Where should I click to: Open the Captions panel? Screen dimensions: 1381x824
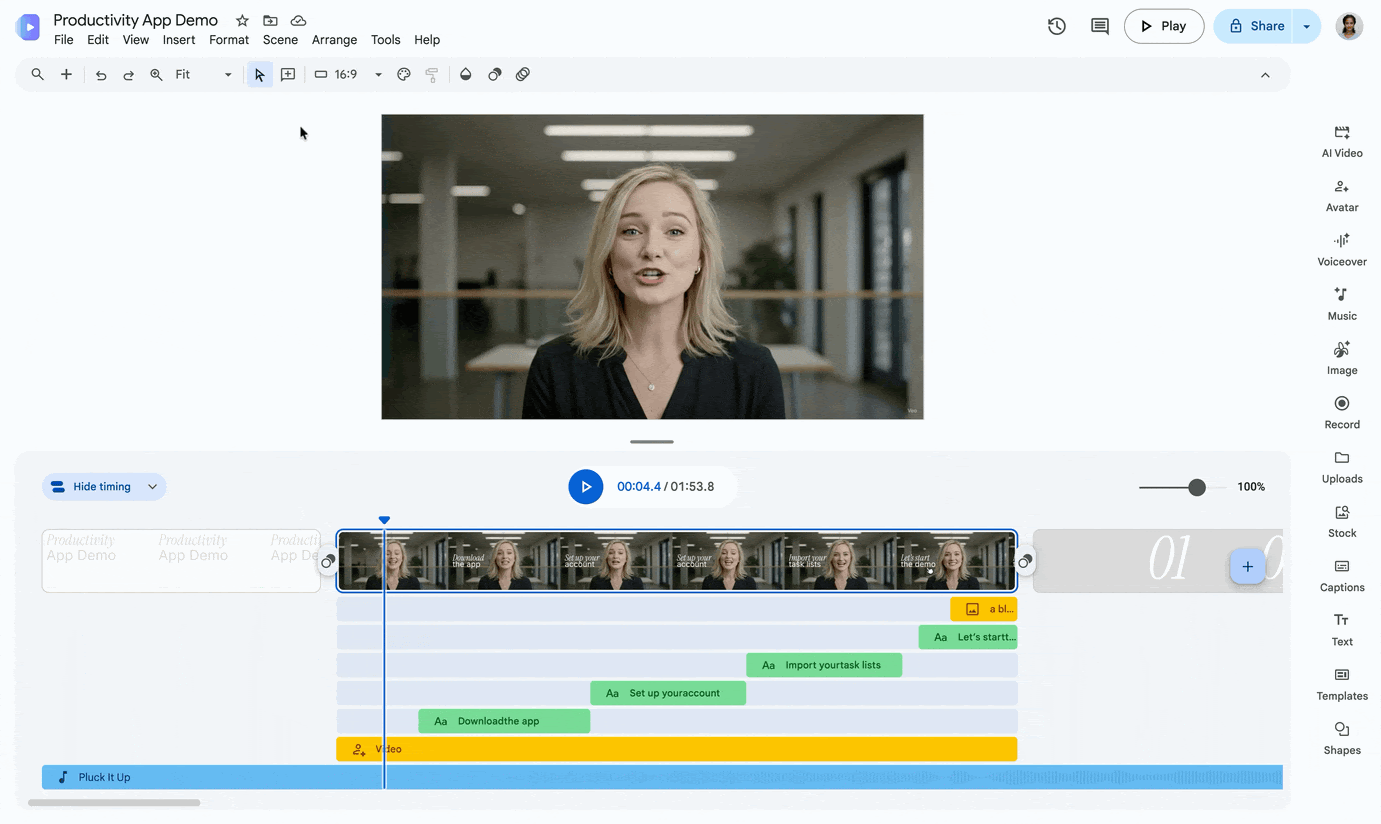pos(1342,576)
